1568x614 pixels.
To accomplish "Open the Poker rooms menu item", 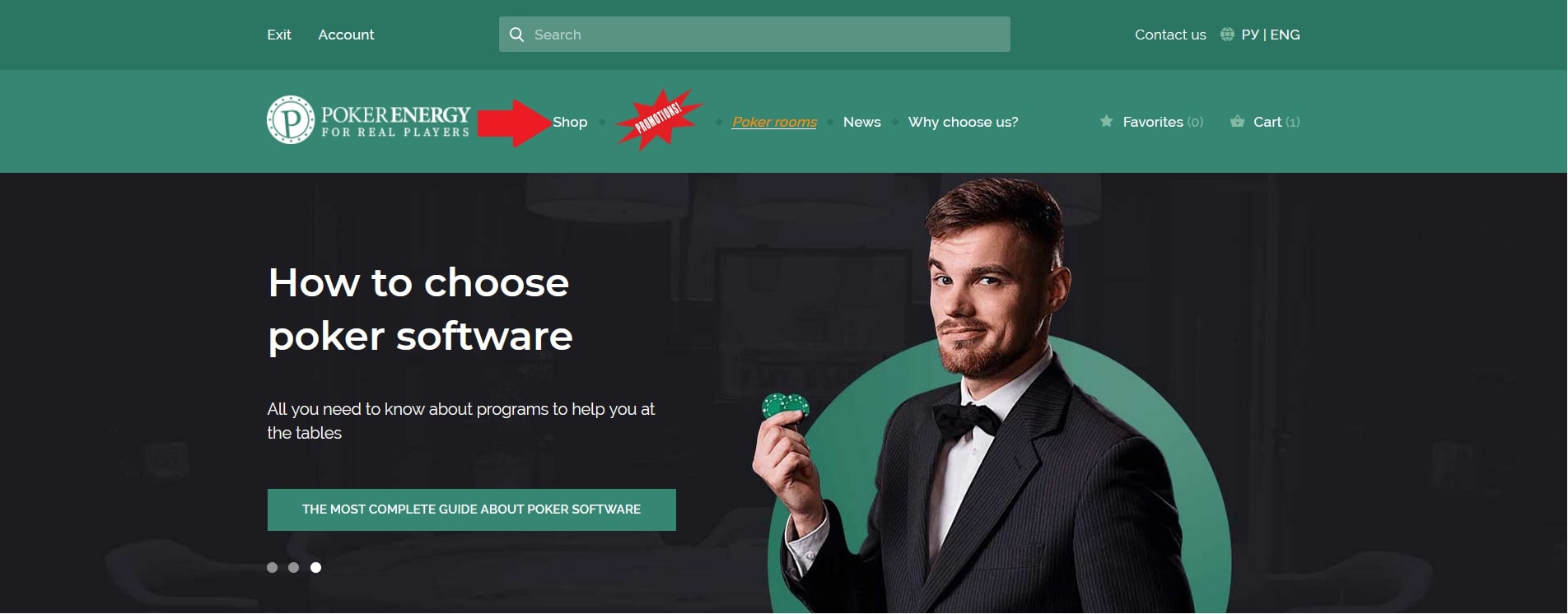I will 774,122.
